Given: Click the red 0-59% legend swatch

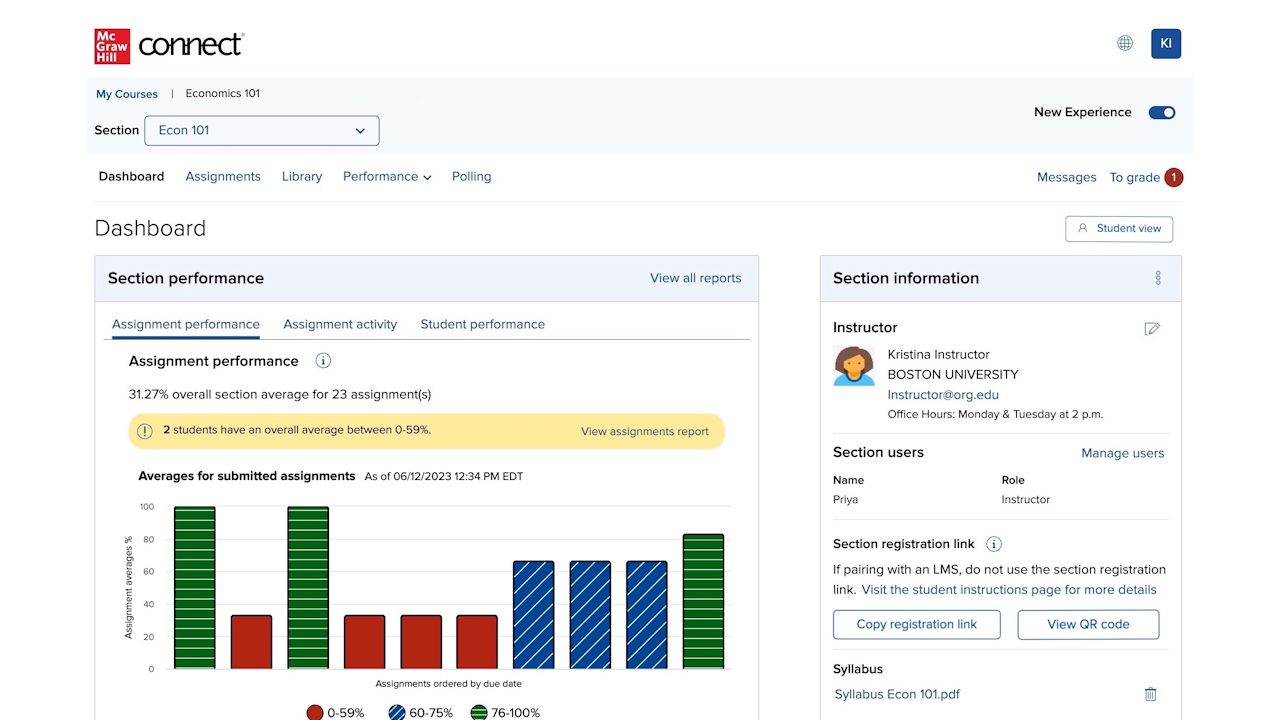Looking at the screenshot, I should click(315, 713).
